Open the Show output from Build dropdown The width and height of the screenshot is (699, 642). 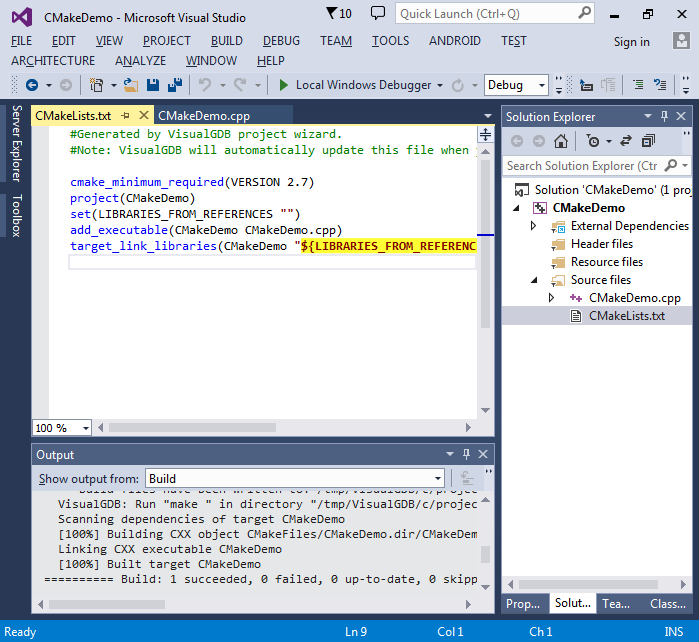[295, 478]
